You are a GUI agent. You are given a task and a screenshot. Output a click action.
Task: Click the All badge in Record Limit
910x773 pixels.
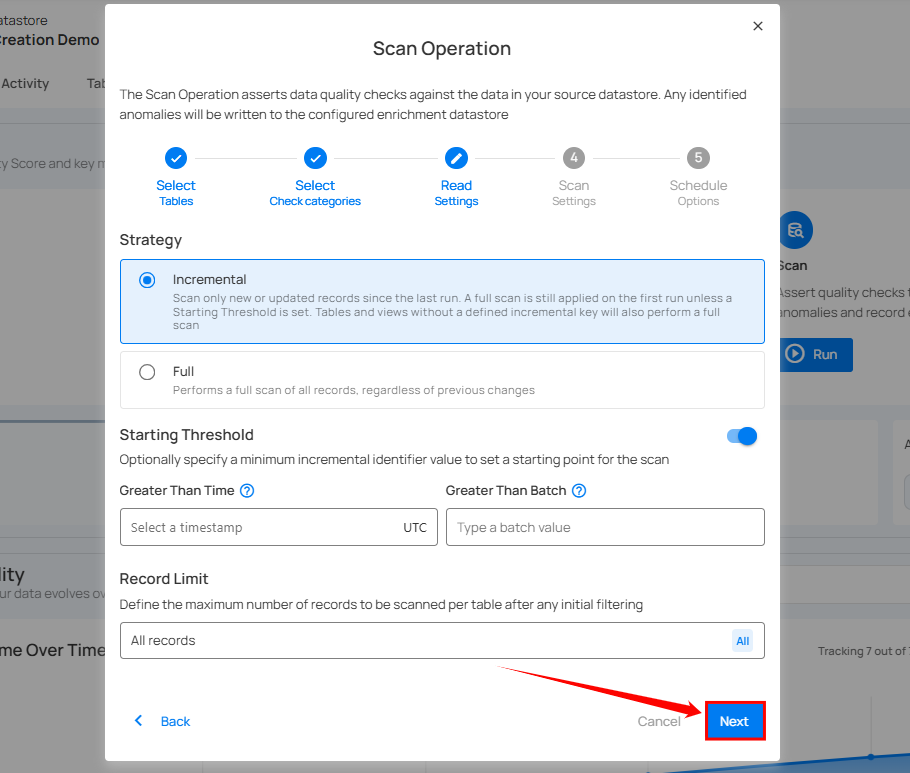click(x=742, y=641)
